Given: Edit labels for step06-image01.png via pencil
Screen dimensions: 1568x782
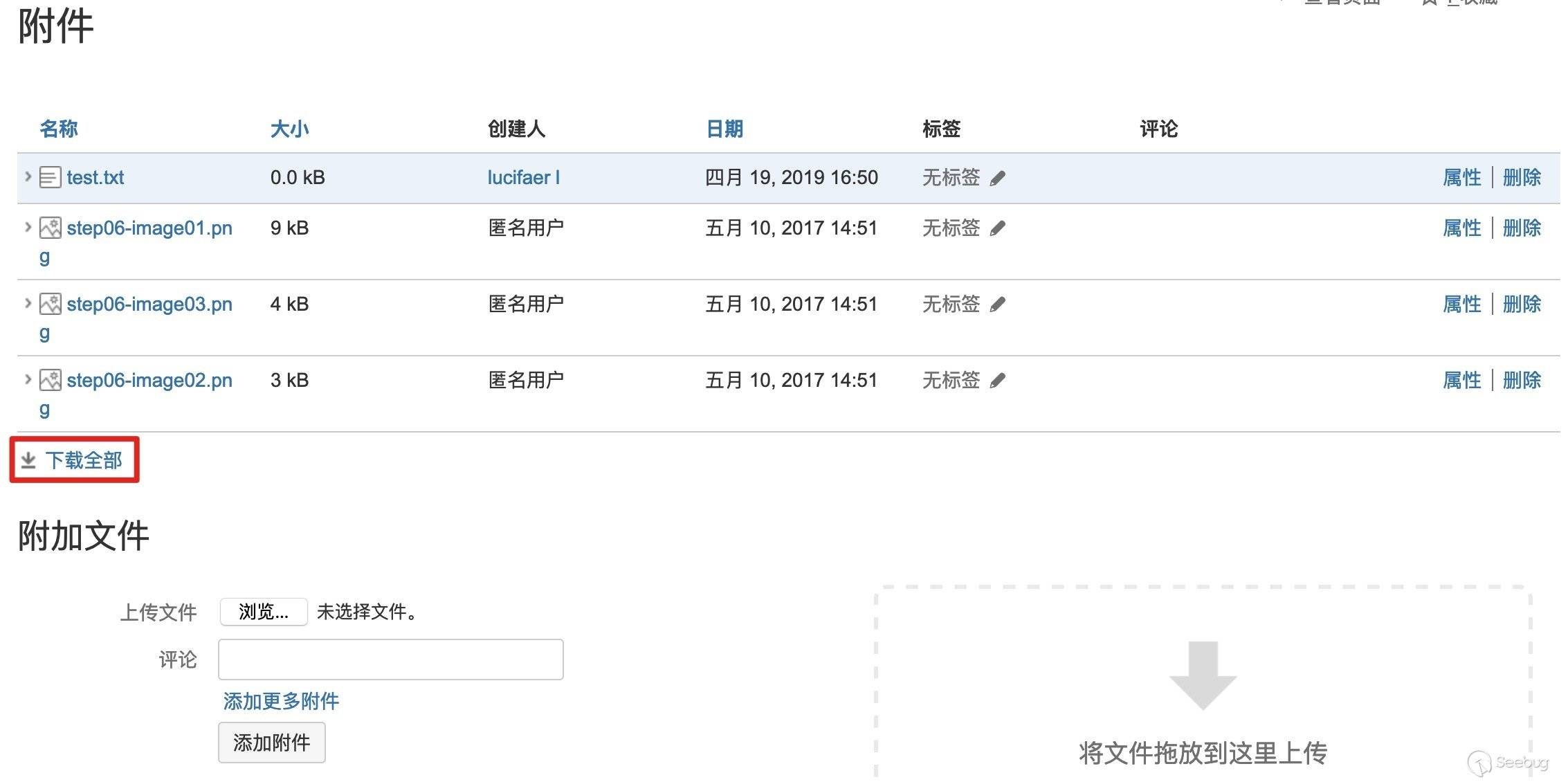Looking at the screenshot, I should coord(997,228).
